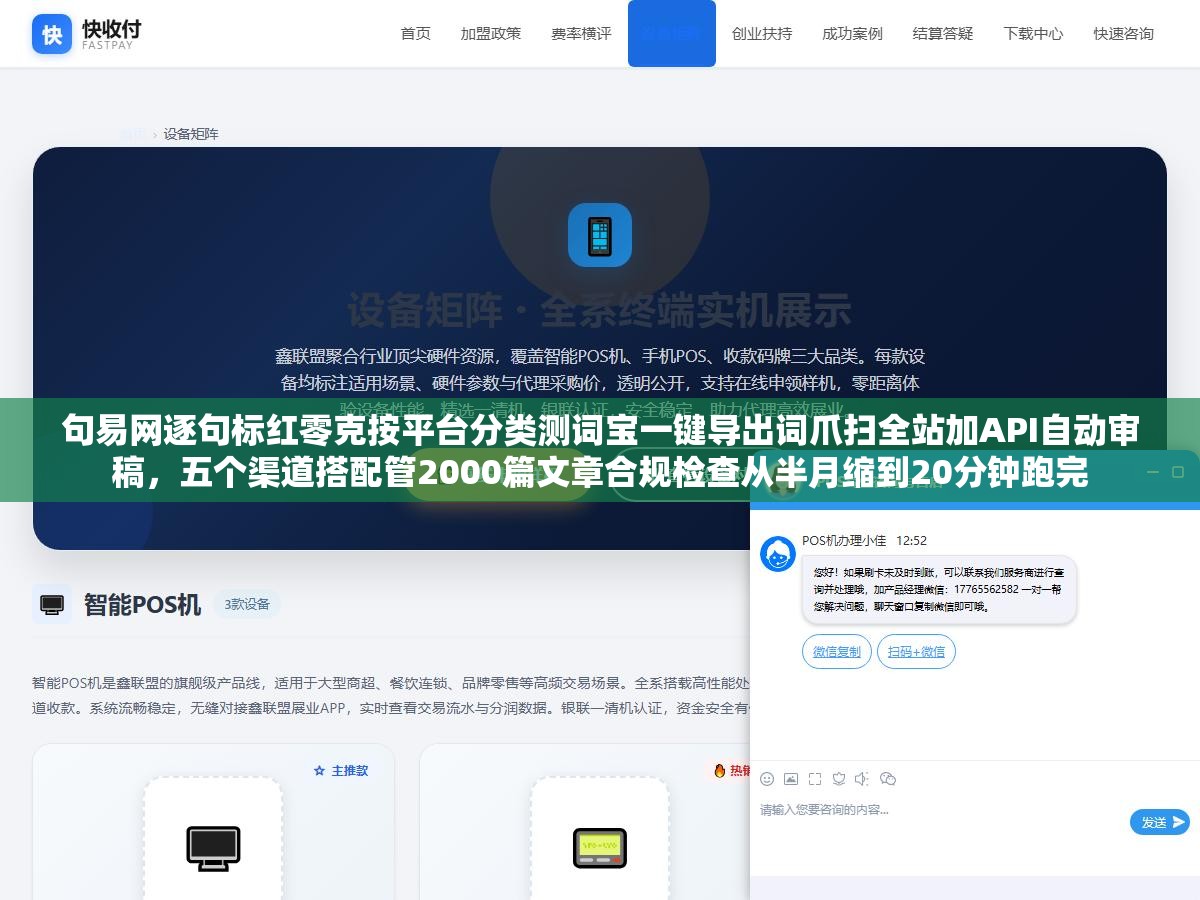
Task: Open the 下载中心 nav menu item
Action: (1033, 33)
